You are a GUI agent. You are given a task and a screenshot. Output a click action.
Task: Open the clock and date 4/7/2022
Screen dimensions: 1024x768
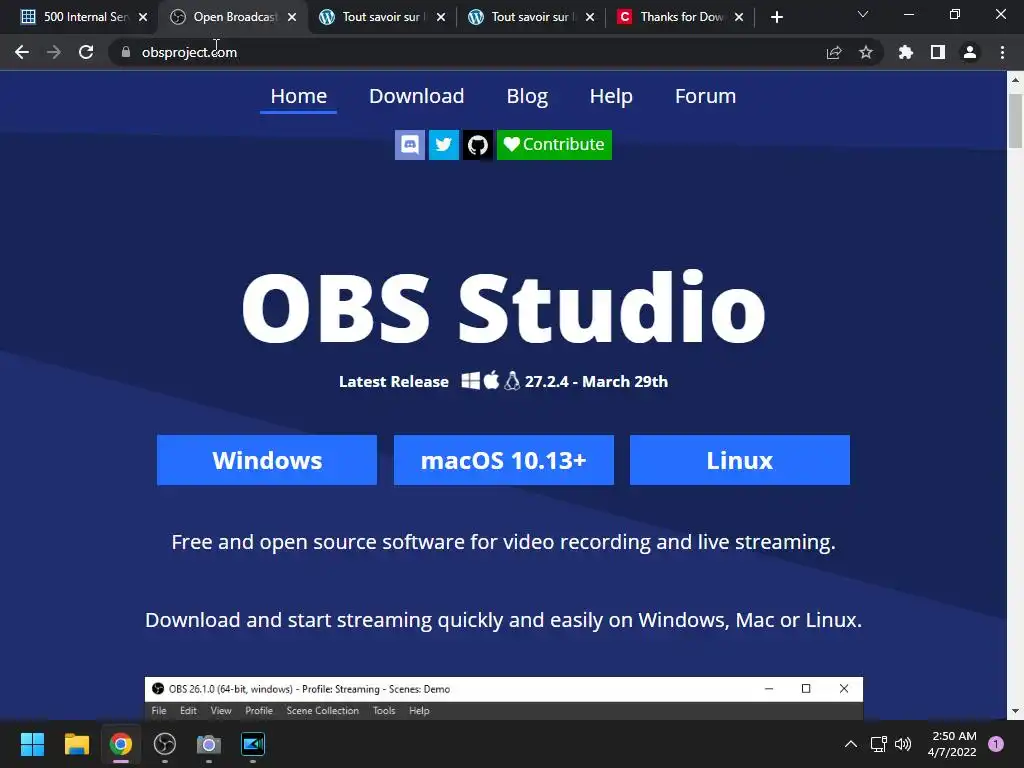coord(952,744)
